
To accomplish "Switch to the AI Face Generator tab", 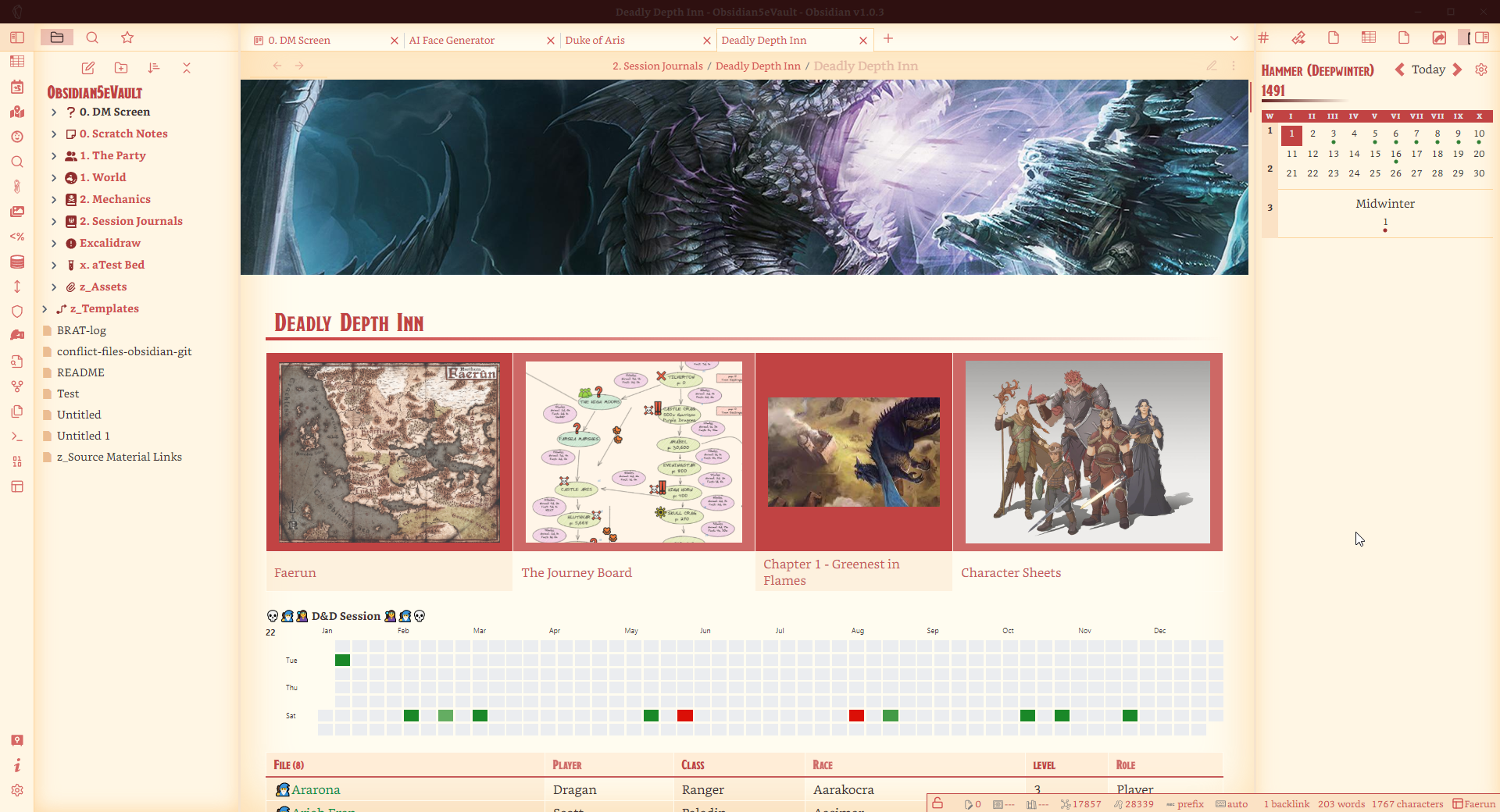I will tap(452, 40).
